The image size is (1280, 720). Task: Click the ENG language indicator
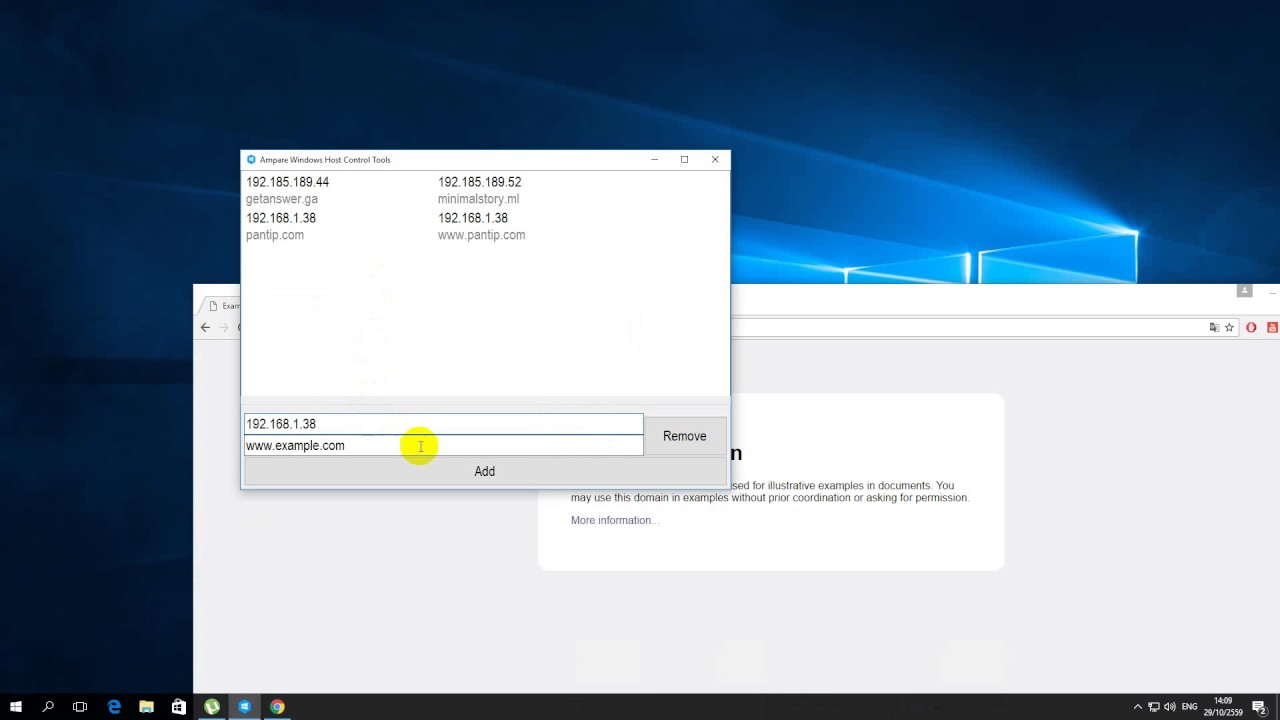(x=1190, y=707)
